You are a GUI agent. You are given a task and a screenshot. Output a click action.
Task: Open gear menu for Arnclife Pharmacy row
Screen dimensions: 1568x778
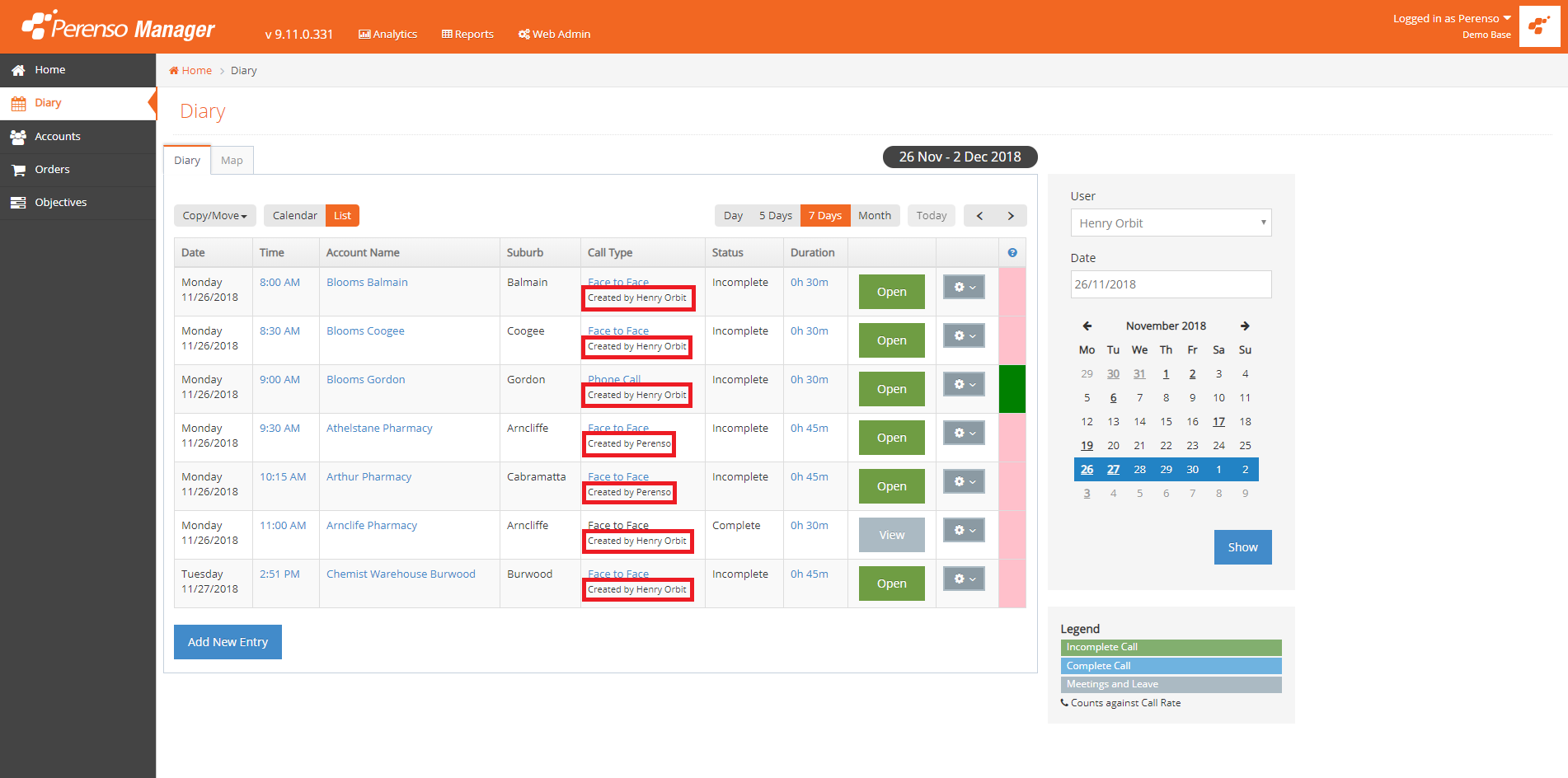click(x=964, y=530)
